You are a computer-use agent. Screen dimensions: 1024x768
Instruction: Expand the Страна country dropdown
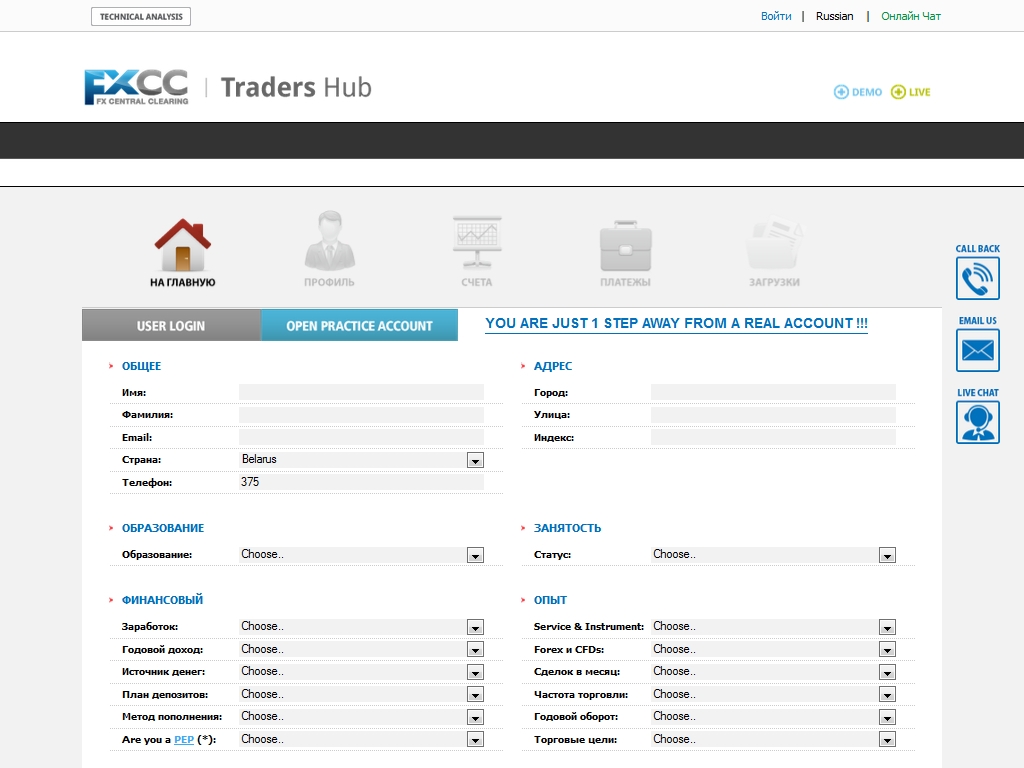click(475, 461)
